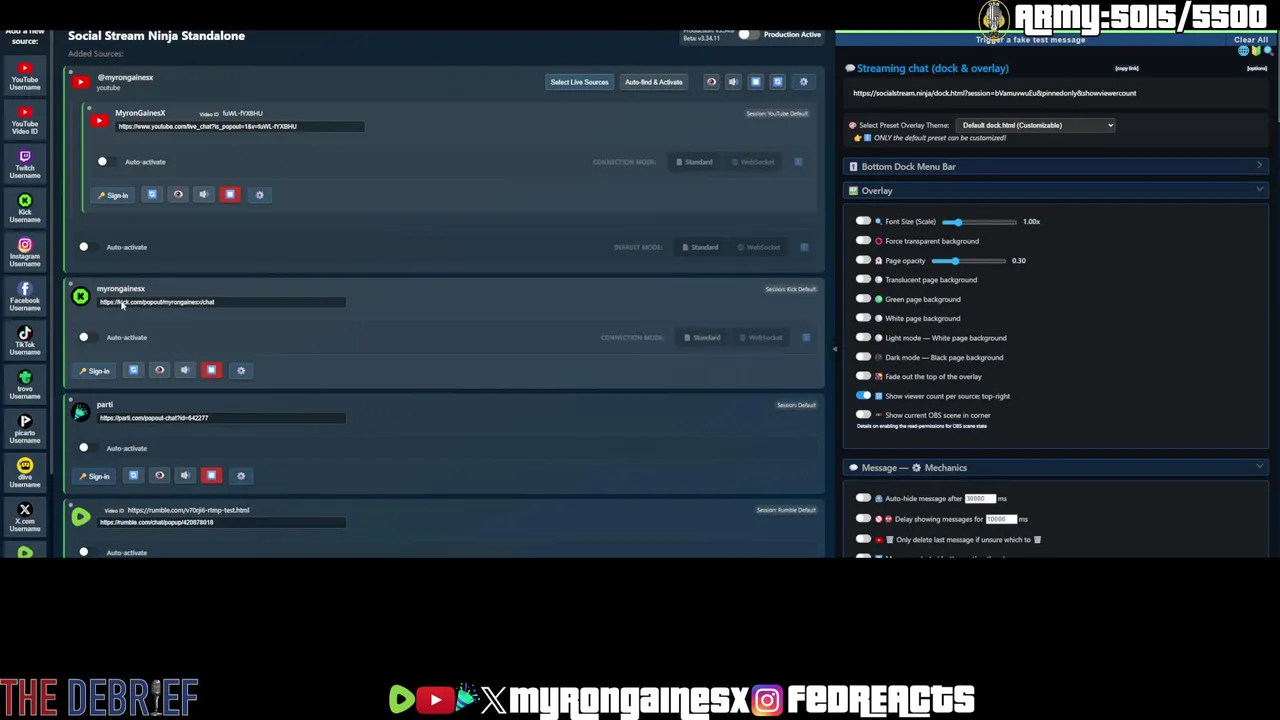1280x720 pixels.
Task: Click the Kick popout chat URL field
Action: [221, 302]
